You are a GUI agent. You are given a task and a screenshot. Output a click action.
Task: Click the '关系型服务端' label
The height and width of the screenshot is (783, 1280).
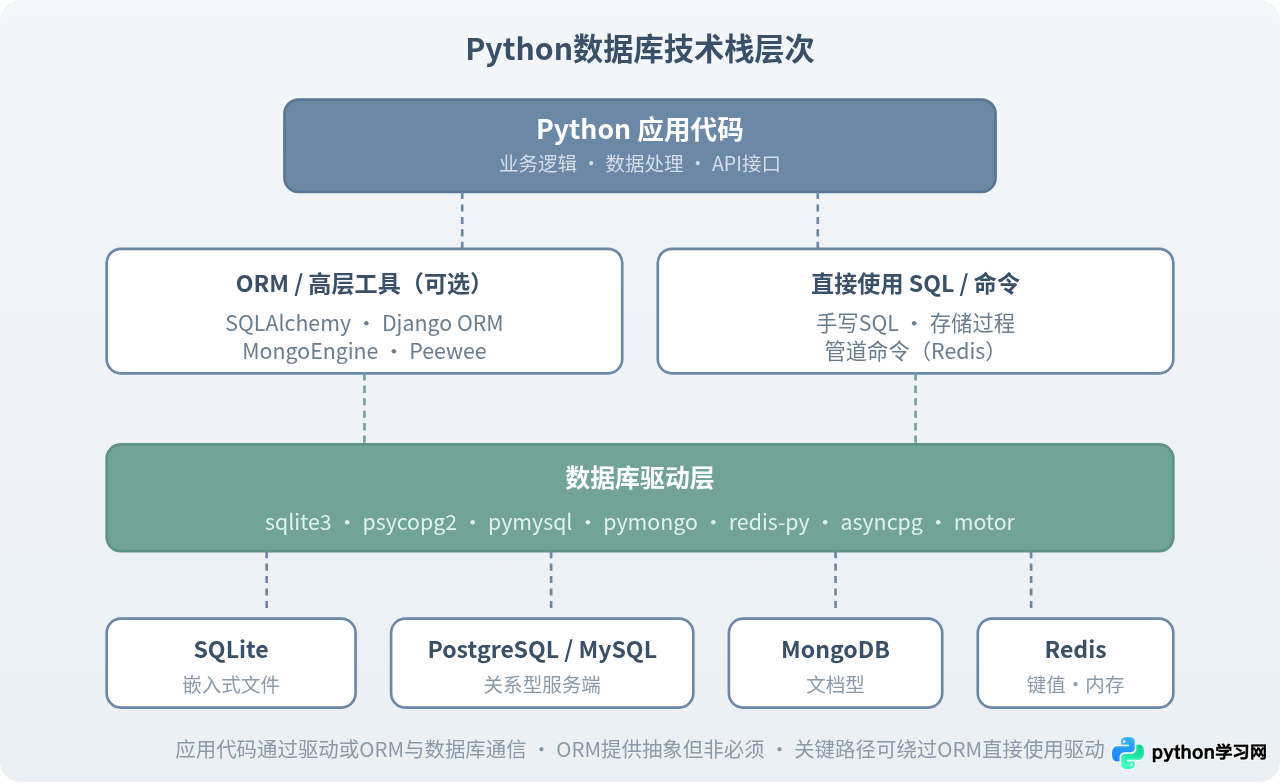tap(542, 685)
